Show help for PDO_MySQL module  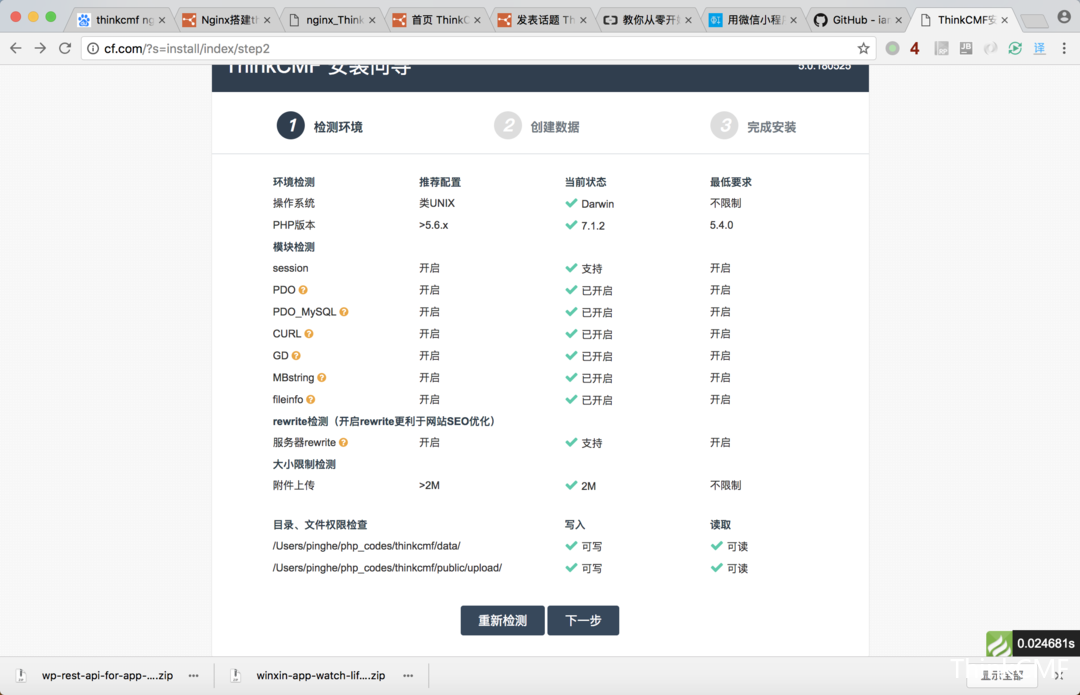[344, 312]
